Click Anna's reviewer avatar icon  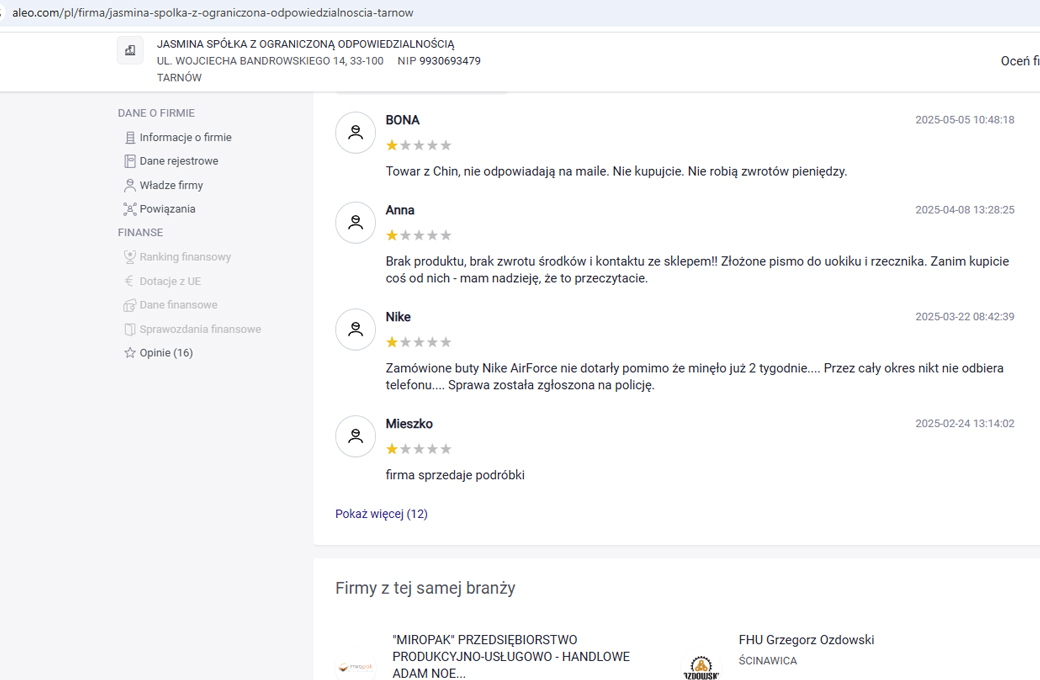pyautogui.click(x=356, y=222)
